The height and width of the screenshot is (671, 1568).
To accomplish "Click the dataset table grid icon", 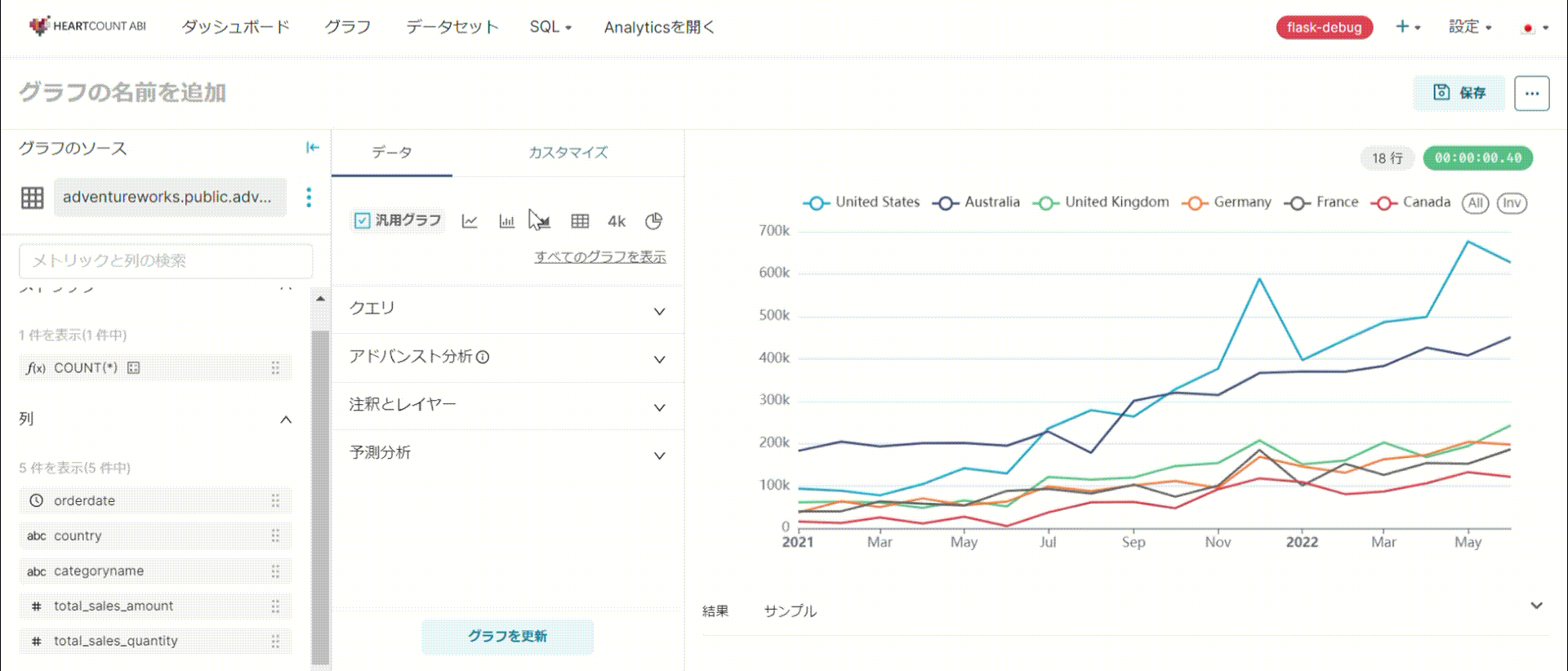I will (33, 198).
